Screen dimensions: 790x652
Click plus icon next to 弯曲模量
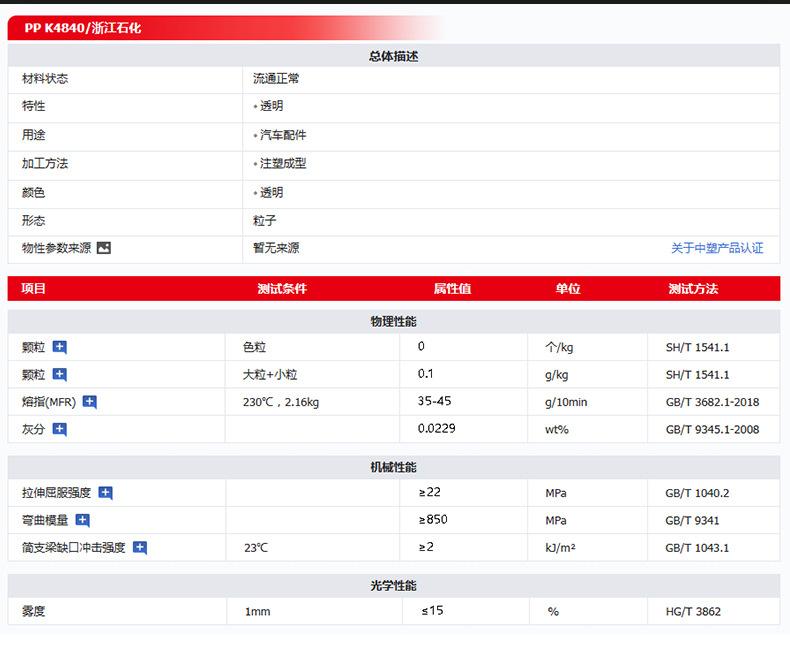tap(83, 520)
